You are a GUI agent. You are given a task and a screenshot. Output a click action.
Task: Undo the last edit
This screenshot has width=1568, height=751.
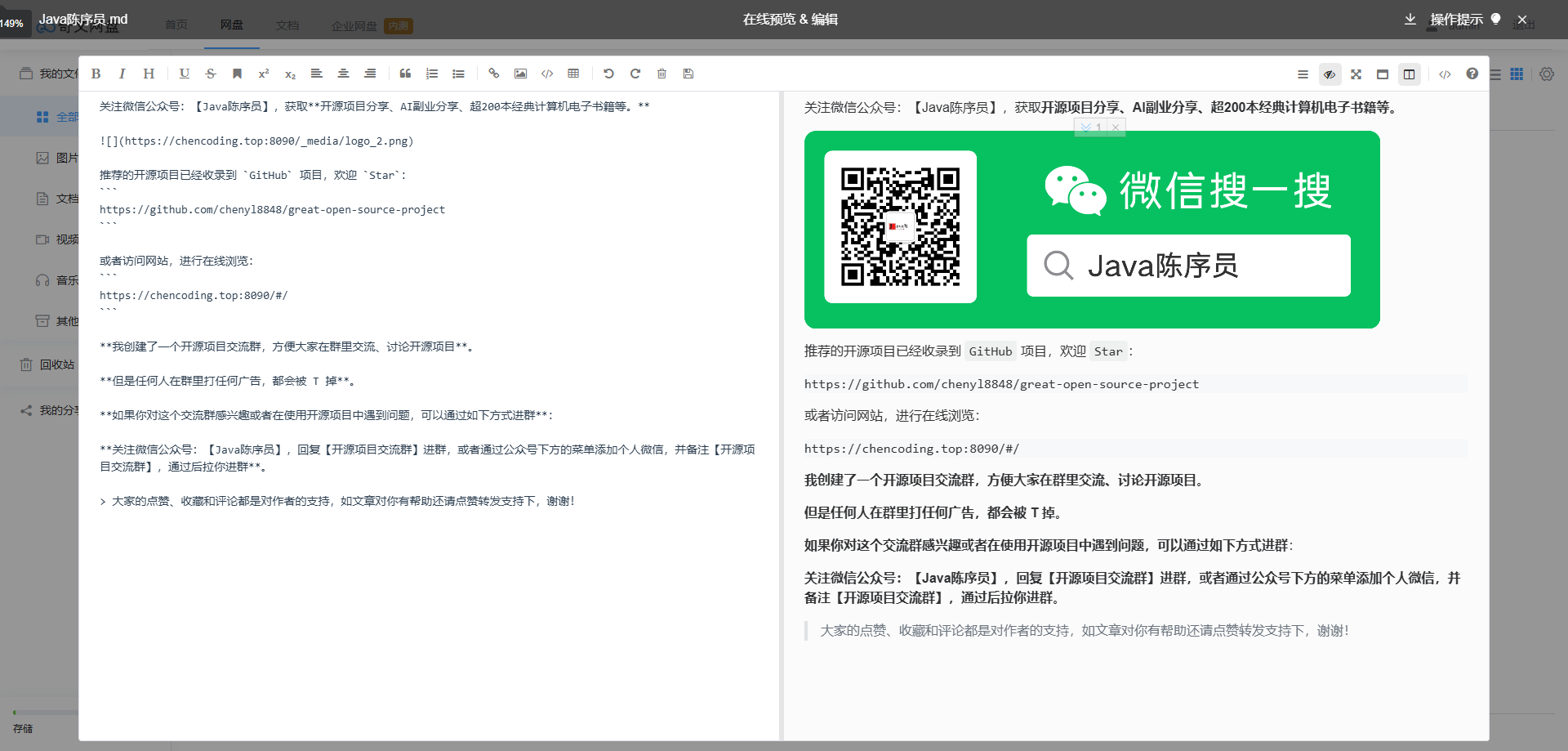(x=608, y=74)
